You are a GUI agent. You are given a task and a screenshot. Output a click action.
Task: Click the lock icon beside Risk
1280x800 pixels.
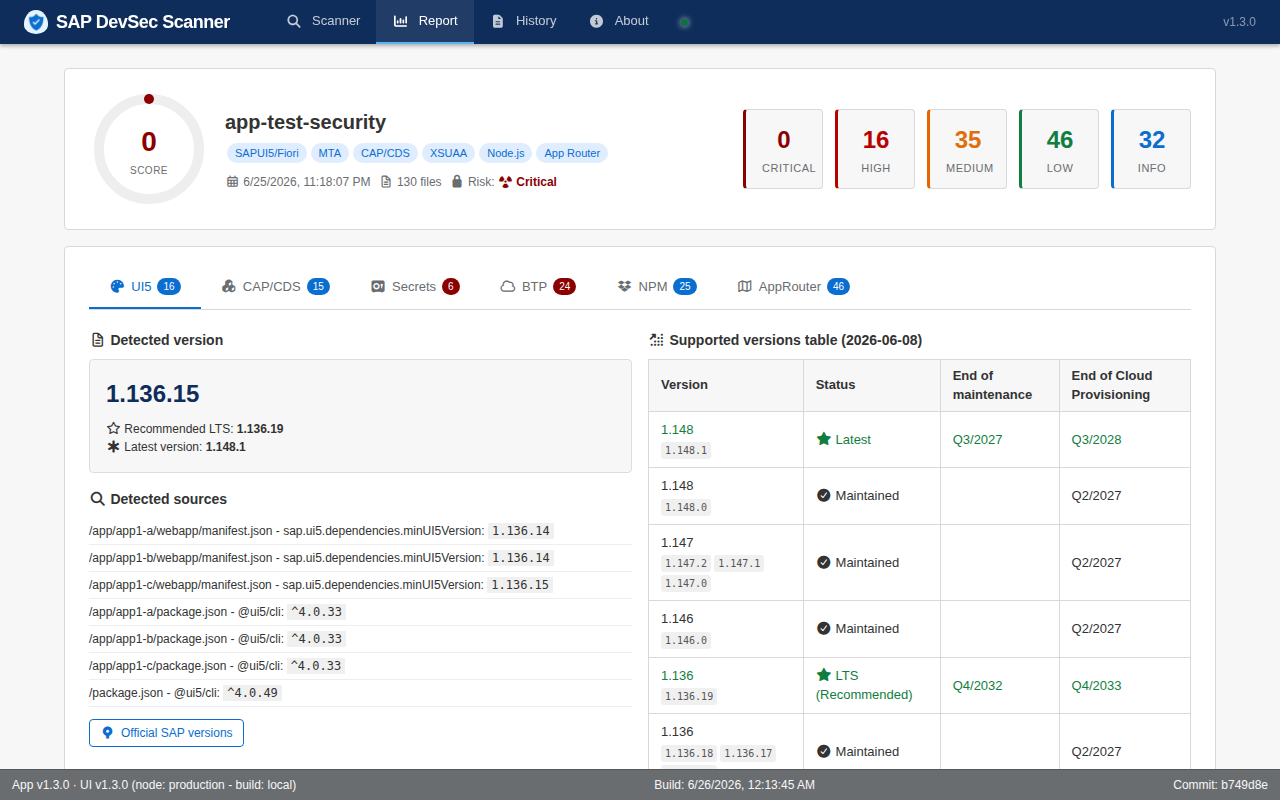(x=457, y=182)
